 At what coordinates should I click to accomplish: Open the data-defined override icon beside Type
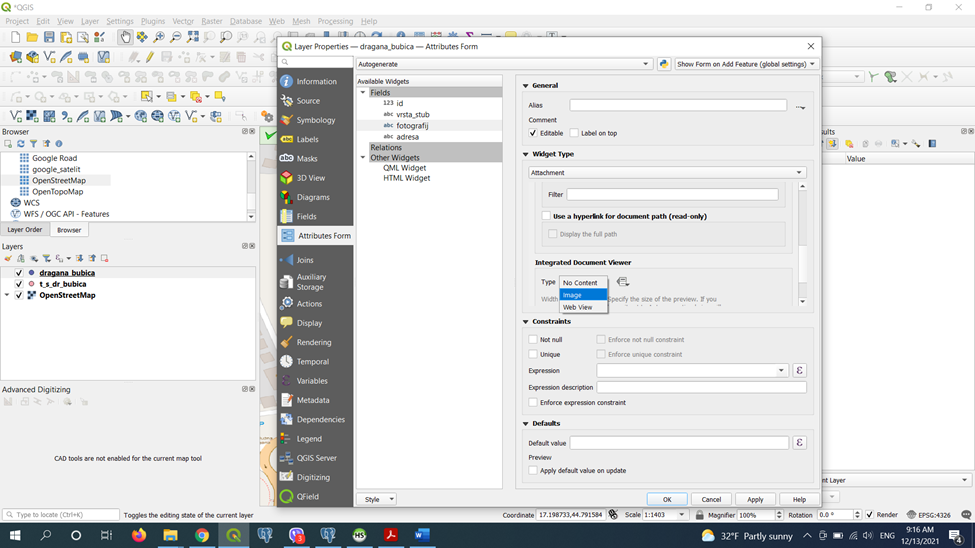[x=622, y=282]
